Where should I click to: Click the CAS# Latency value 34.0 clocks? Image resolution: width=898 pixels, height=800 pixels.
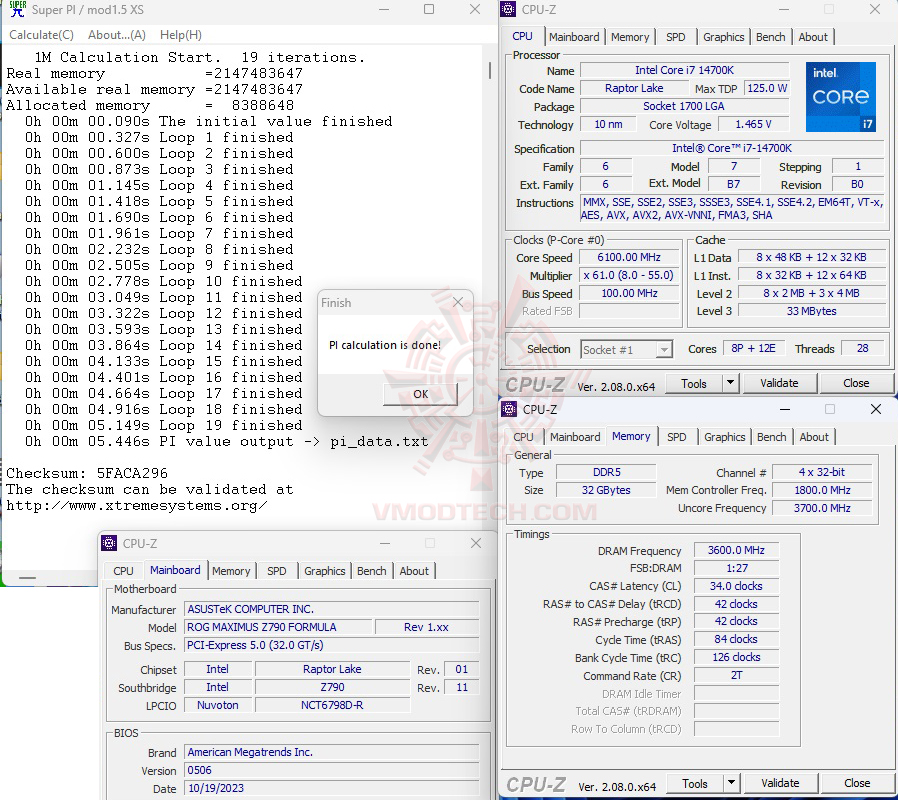pyautogui.click(x=736, y=586)
